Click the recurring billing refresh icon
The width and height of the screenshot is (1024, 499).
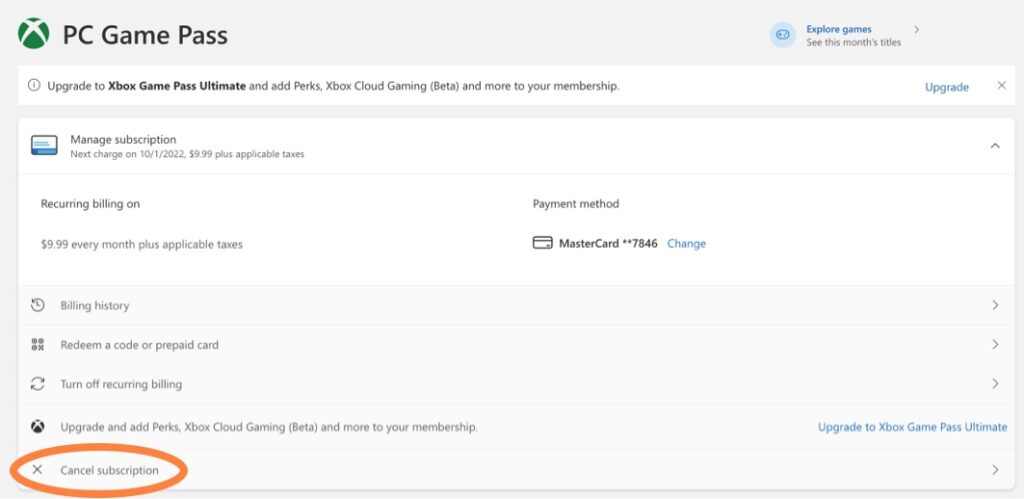tap(38, 383)
